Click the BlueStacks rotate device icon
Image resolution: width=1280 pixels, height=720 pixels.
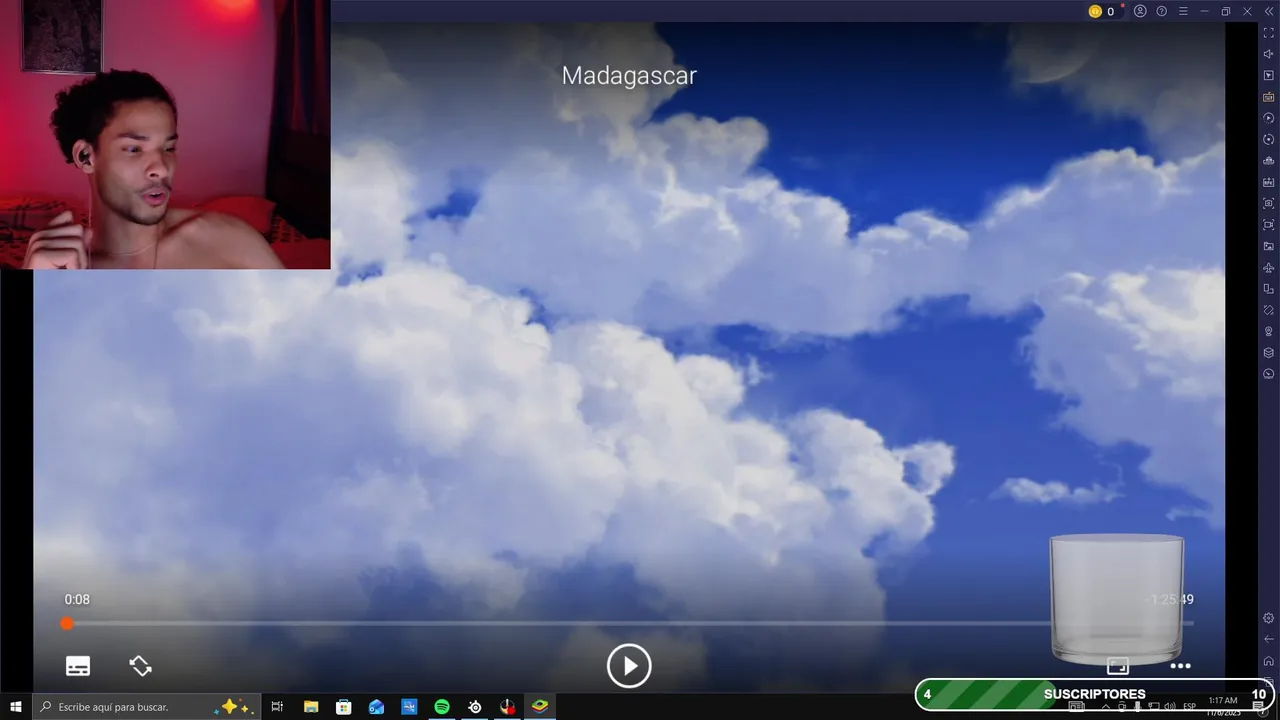point(1269,289)
